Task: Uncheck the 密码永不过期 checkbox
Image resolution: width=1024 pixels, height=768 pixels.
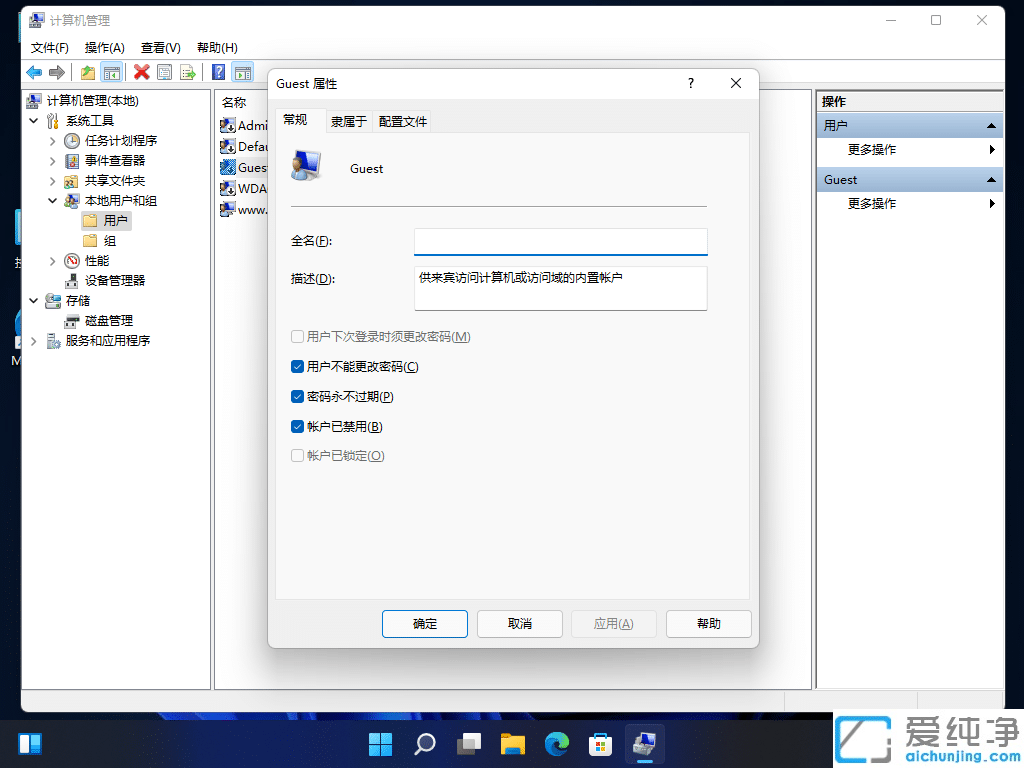Action: click(297, 396)
